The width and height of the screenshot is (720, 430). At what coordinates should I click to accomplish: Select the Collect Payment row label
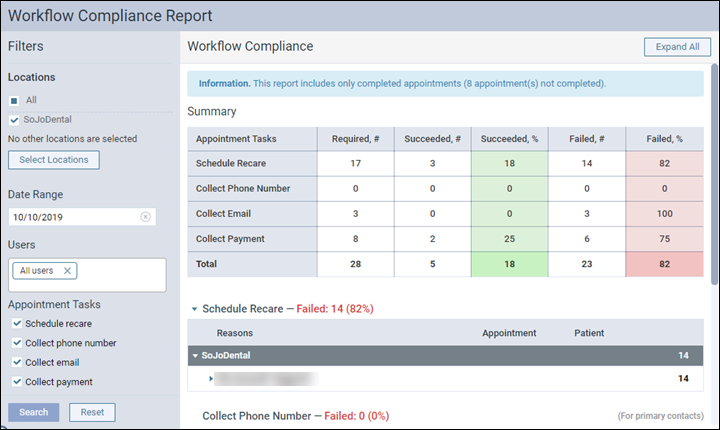pyautogui.click(x=230, y=239)
